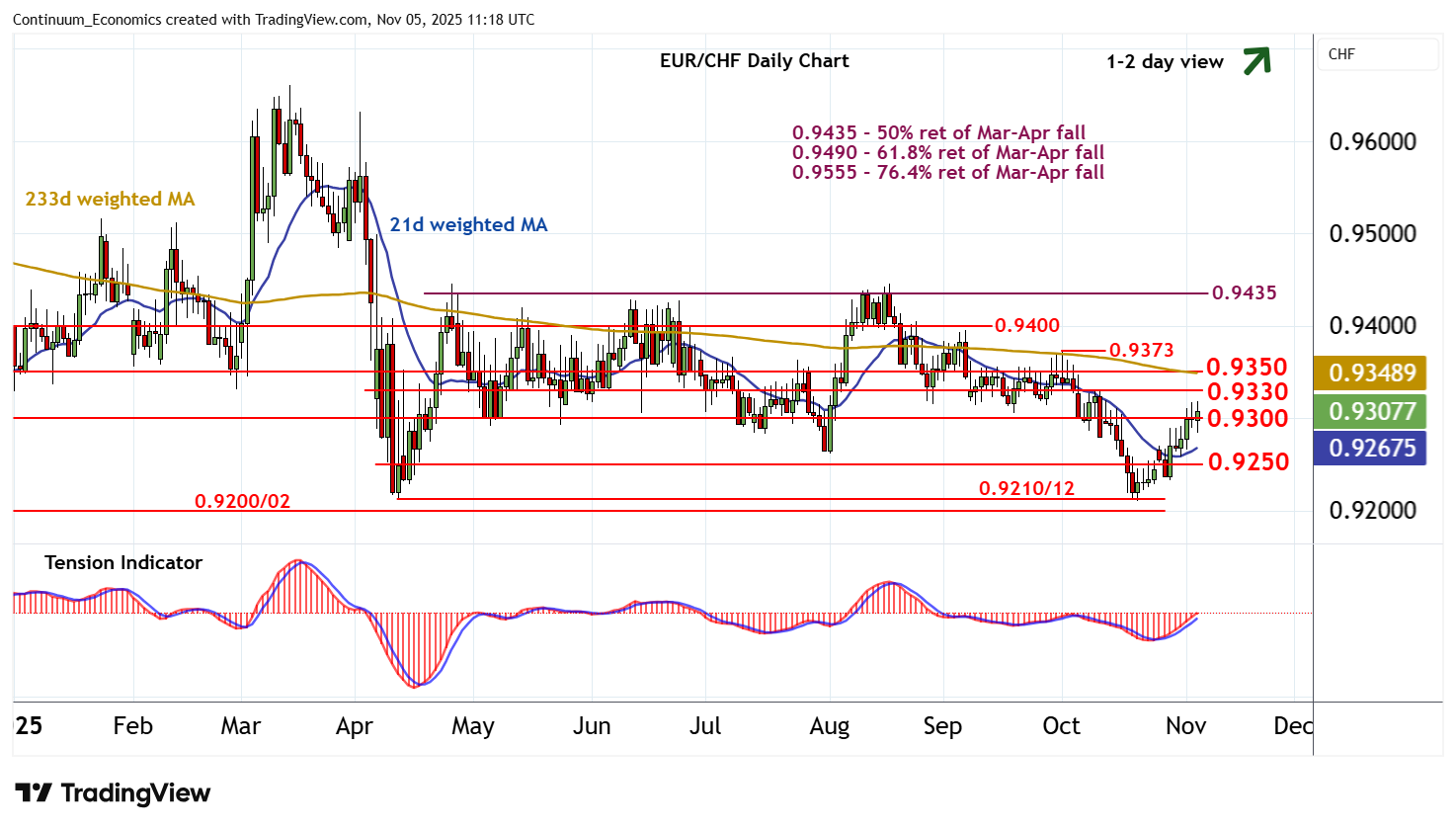
Task: Select the green 0.93077 current price badge
Action: [x=1371, y=411]
